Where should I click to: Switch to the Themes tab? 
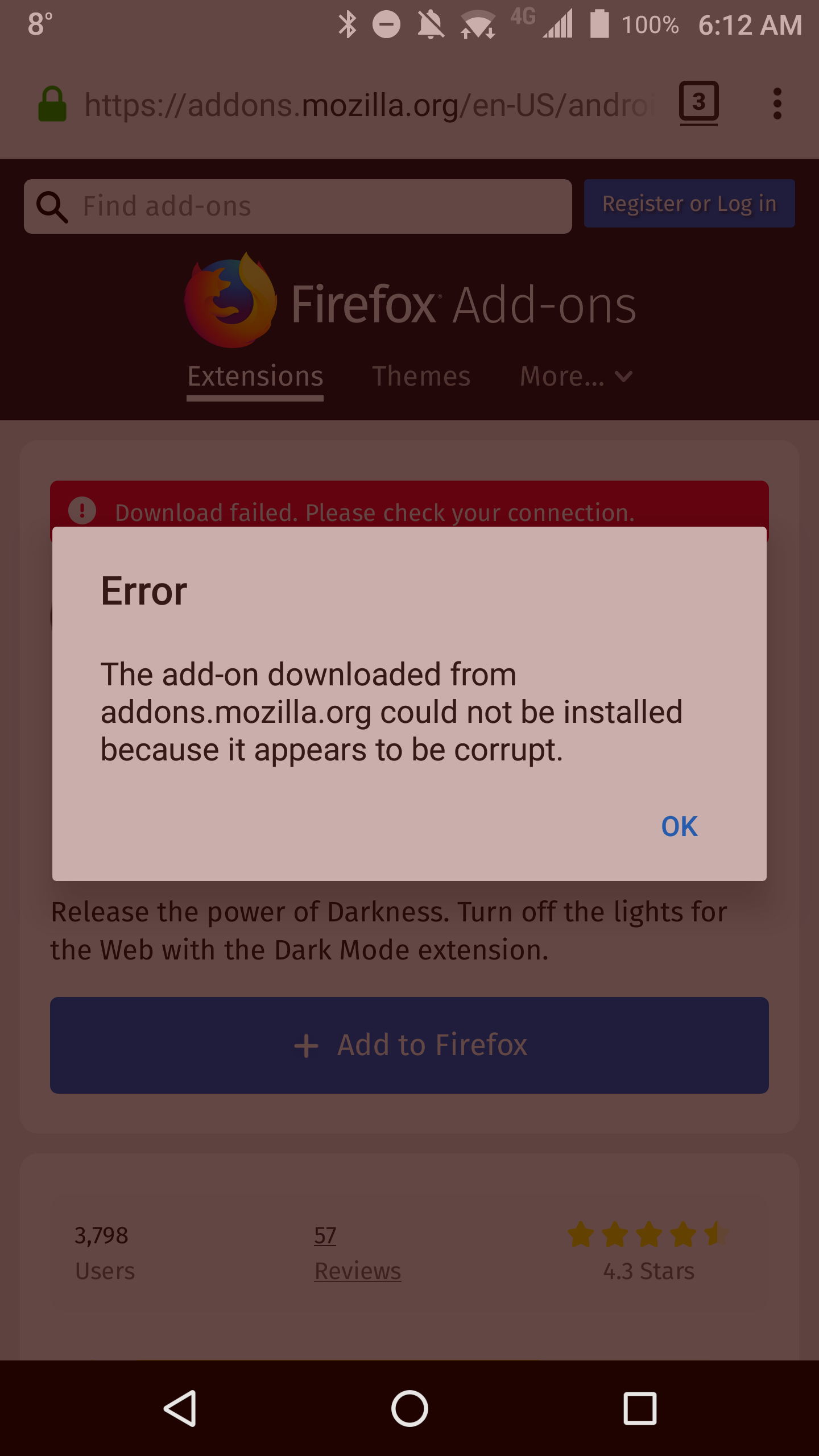pyautogui.click(x=421, y=377)
